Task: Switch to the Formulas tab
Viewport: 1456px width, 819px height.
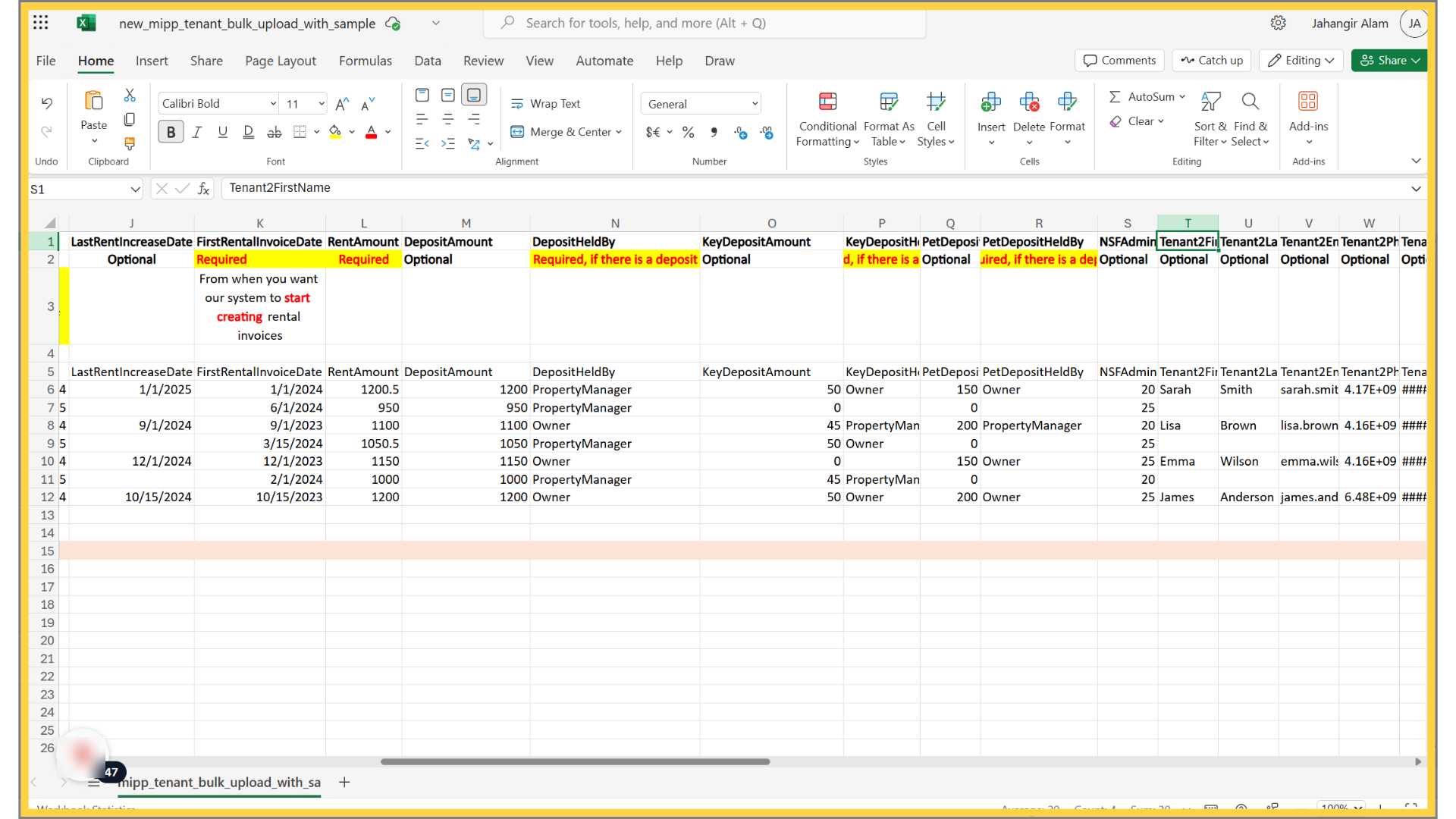Action: (x=365, y=61)
